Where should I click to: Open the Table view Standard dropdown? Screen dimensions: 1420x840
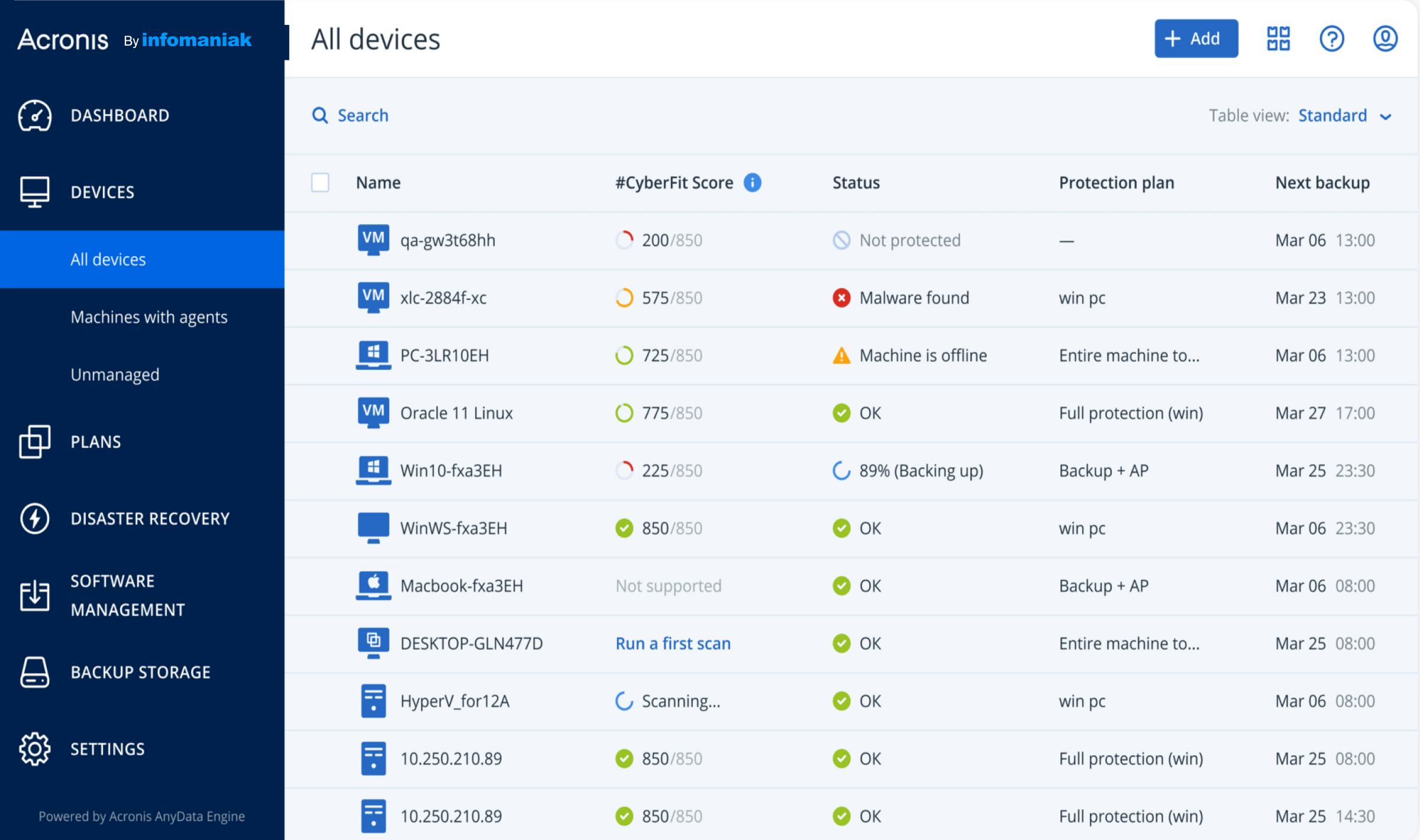[1345, 115]
